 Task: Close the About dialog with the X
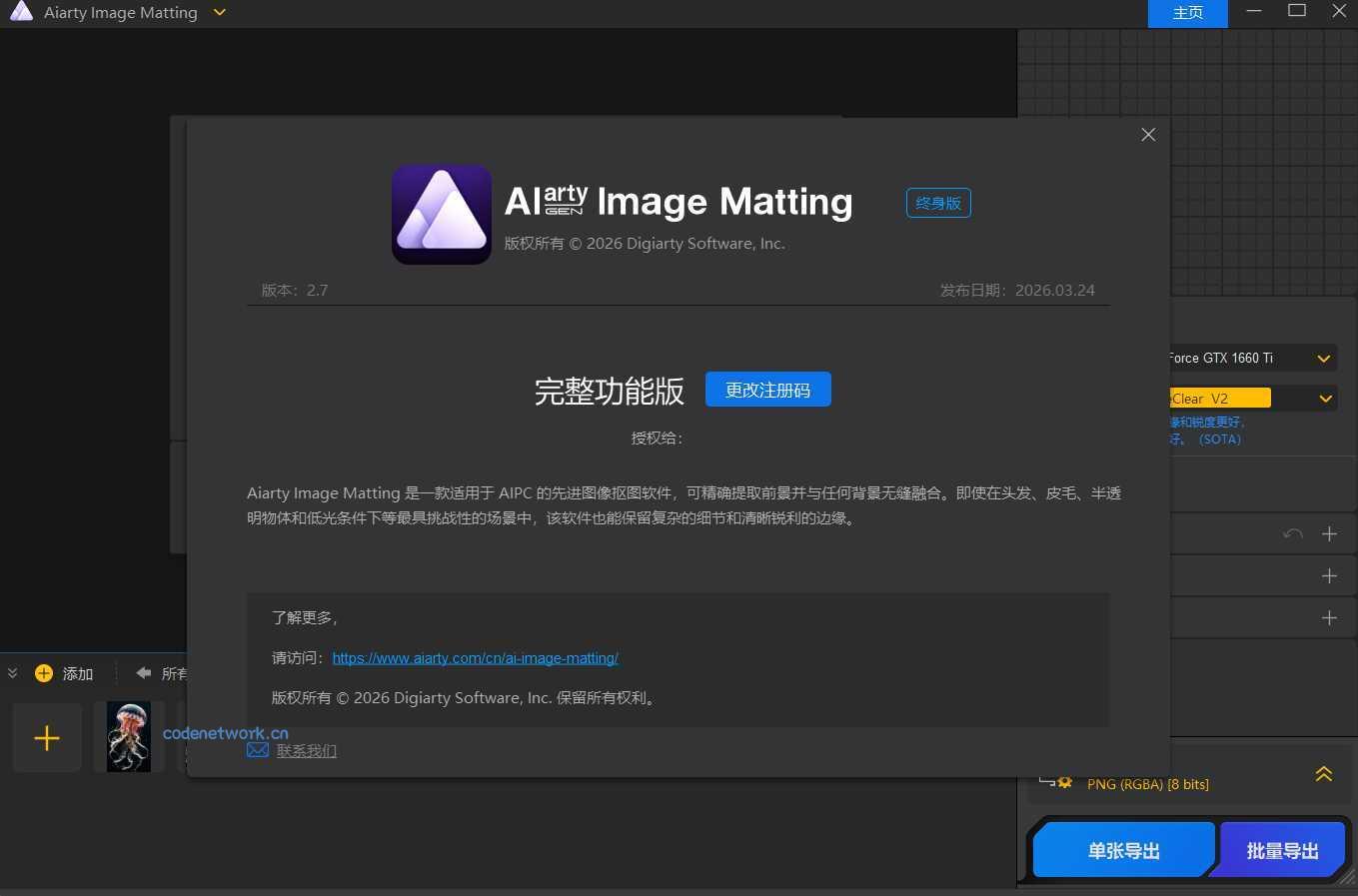click(x=1148, y=134)
